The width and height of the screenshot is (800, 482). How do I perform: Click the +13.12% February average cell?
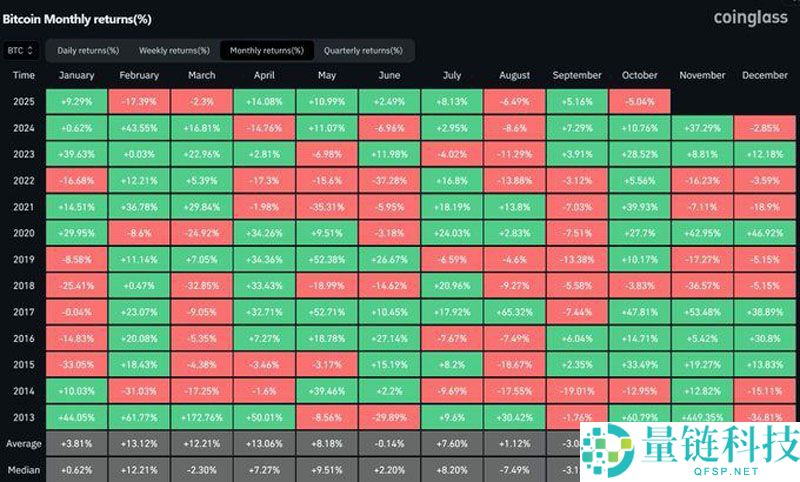coord(139,444)
